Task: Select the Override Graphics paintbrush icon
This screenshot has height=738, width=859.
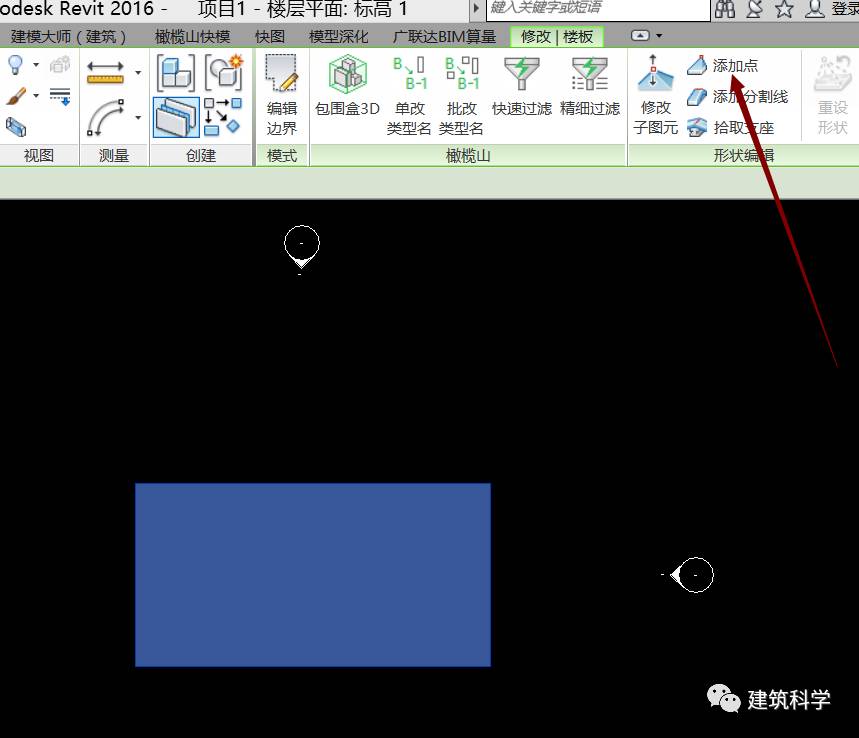Action: (x=16, y=96)
